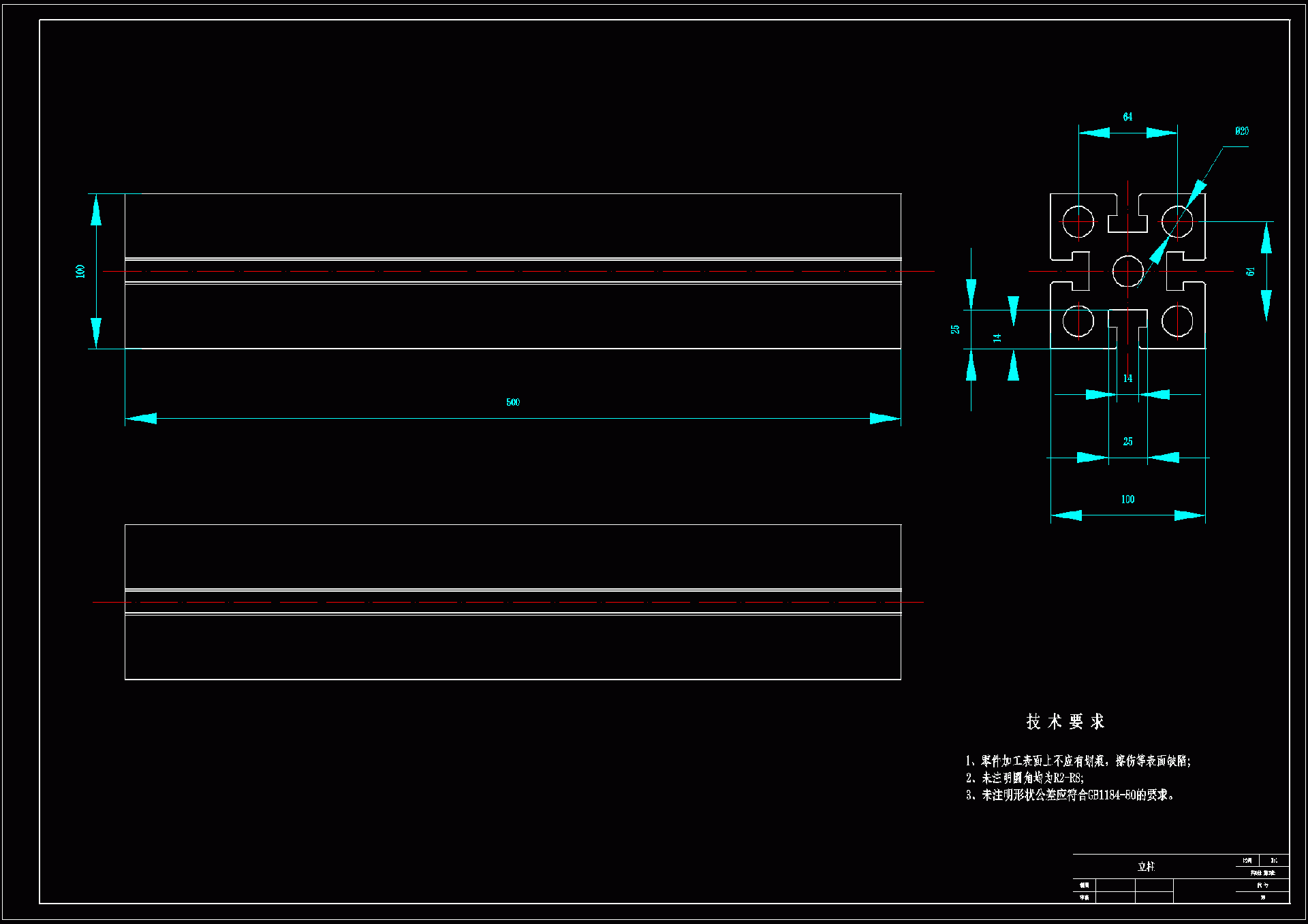Select the vertical 14 dimension beside section
Viewport: 1308px width, 924px height.
pyautogui.click(x=997, y=338)
